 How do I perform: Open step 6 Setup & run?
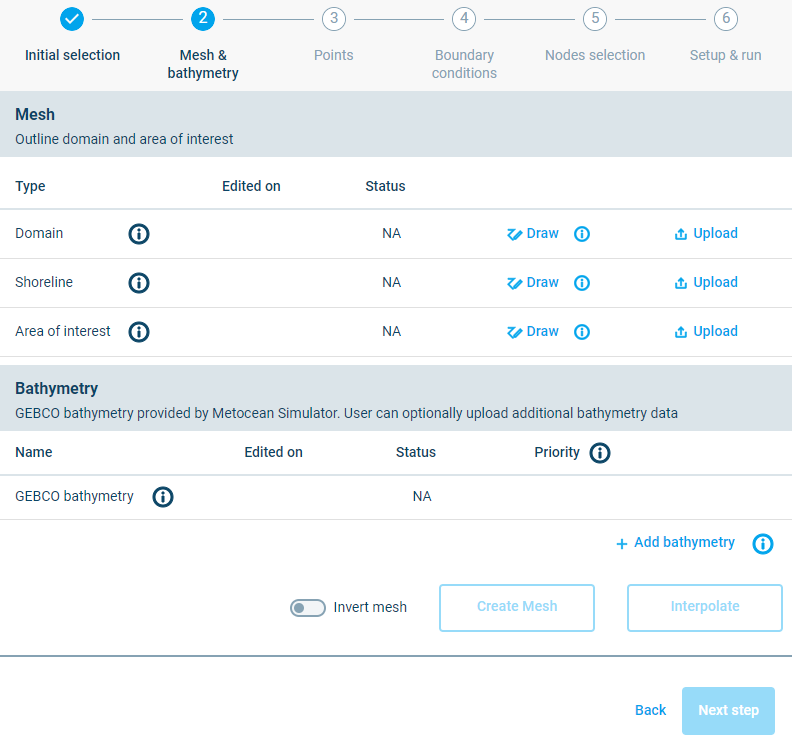point(725,19)
